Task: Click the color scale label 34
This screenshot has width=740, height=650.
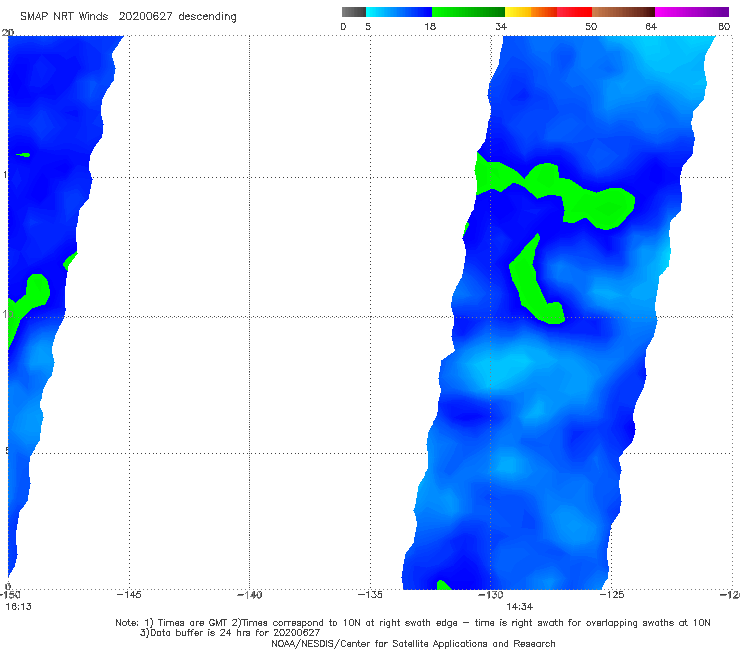Action: (x=501, y=26)
